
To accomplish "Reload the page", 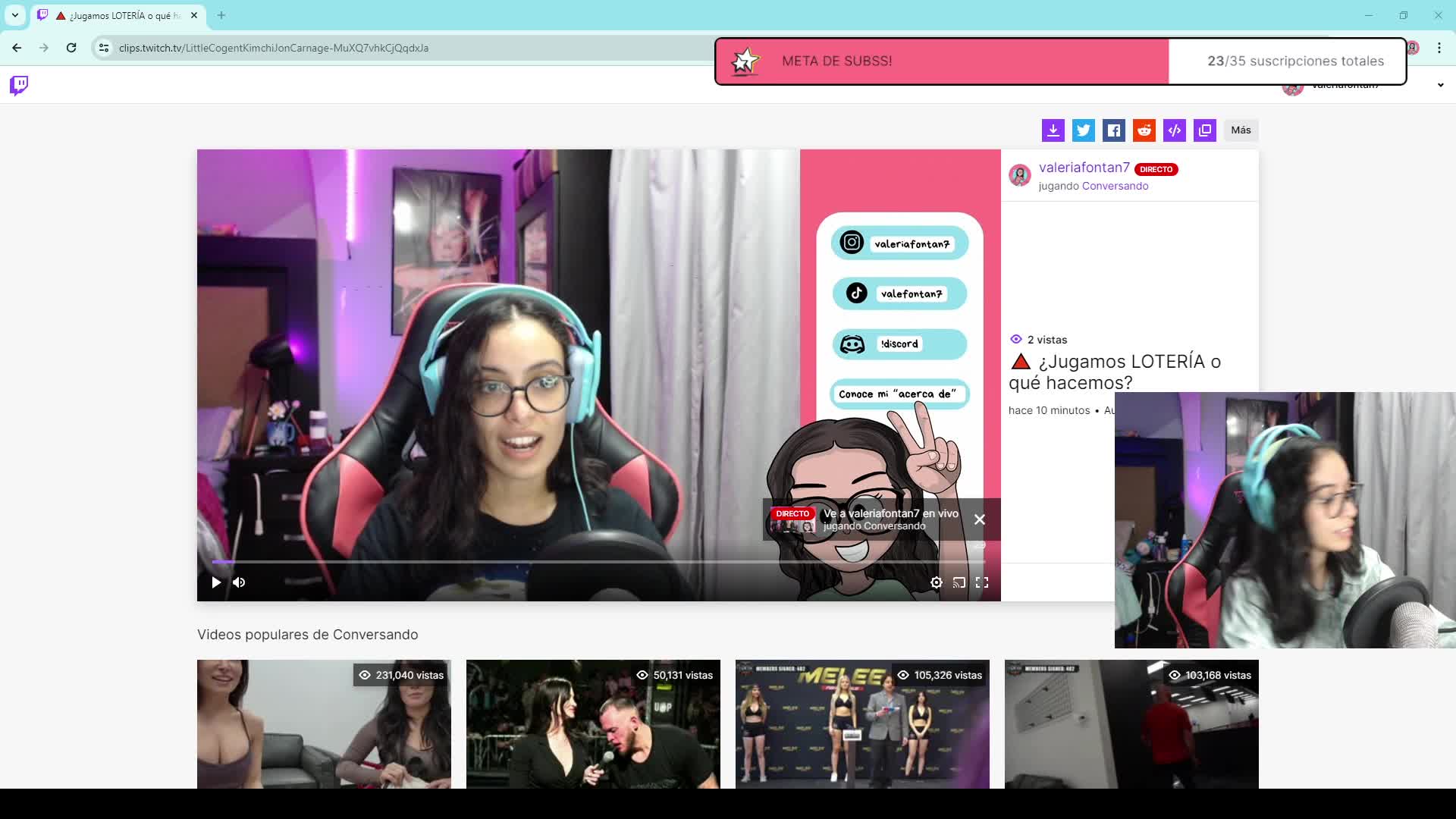I will click(71, 48).
